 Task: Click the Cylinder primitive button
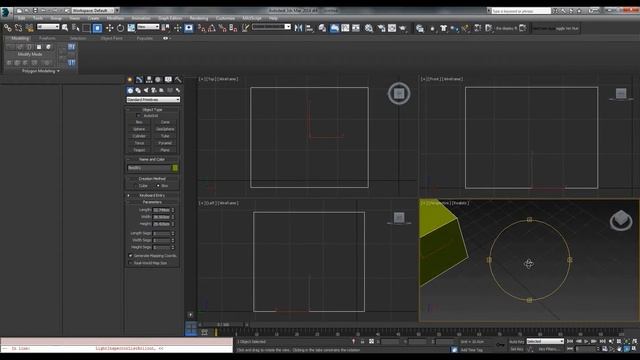click(x=139, y=136)
